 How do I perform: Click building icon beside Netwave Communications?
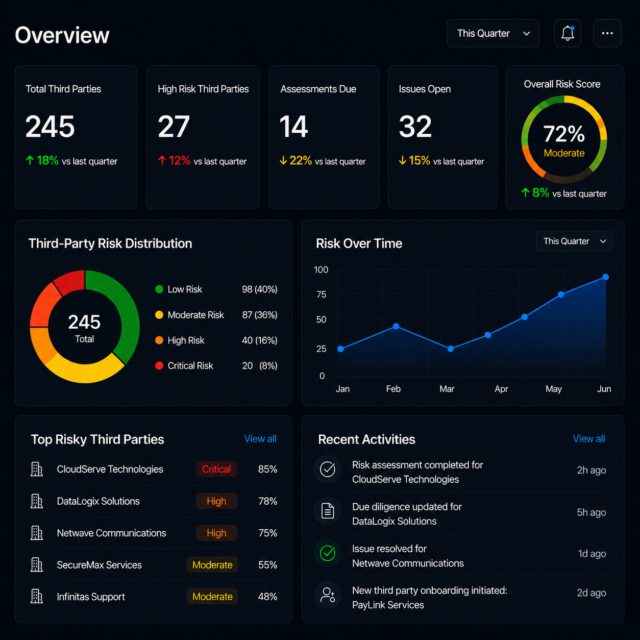tap(37, 533)
